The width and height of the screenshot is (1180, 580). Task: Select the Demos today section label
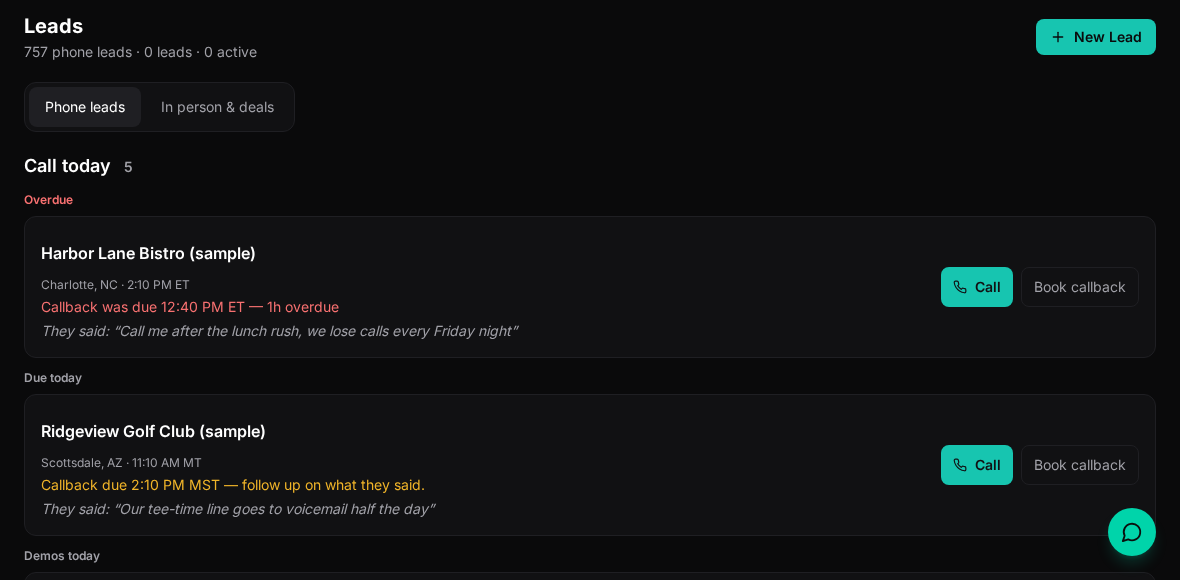62,556
